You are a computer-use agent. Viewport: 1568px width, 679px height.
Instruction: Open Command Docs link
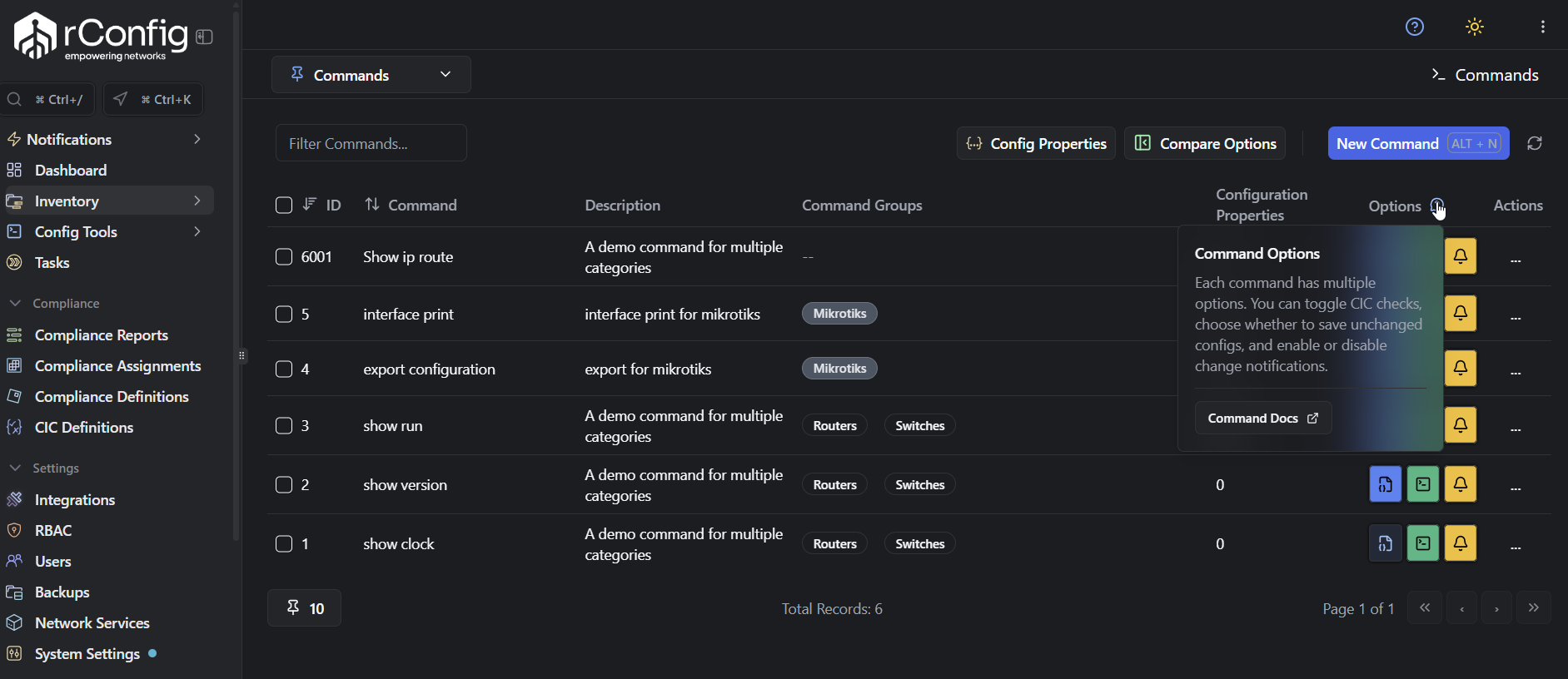pyautogui.click(x=1263, y=418)
